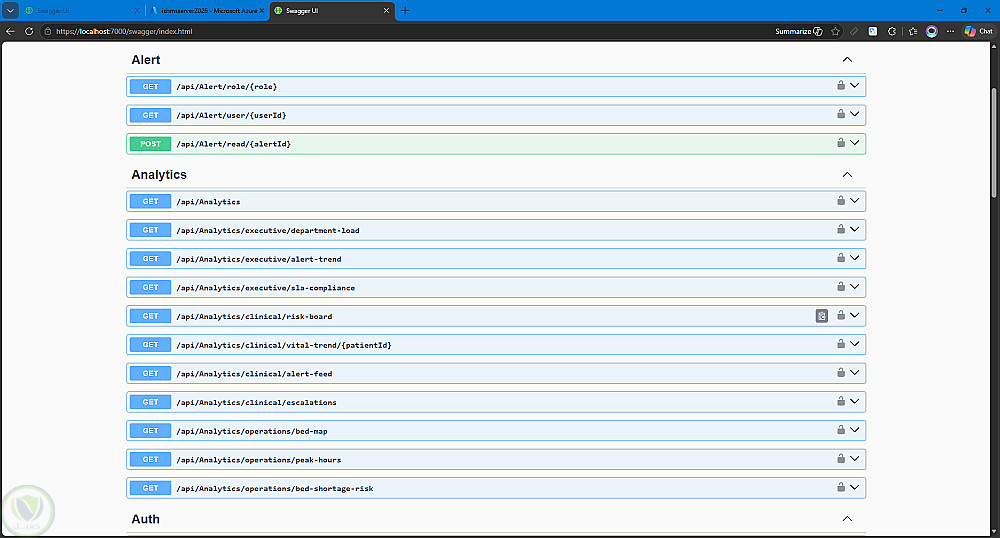
Task: Collapse the Alert section
Action: (847, 59)
